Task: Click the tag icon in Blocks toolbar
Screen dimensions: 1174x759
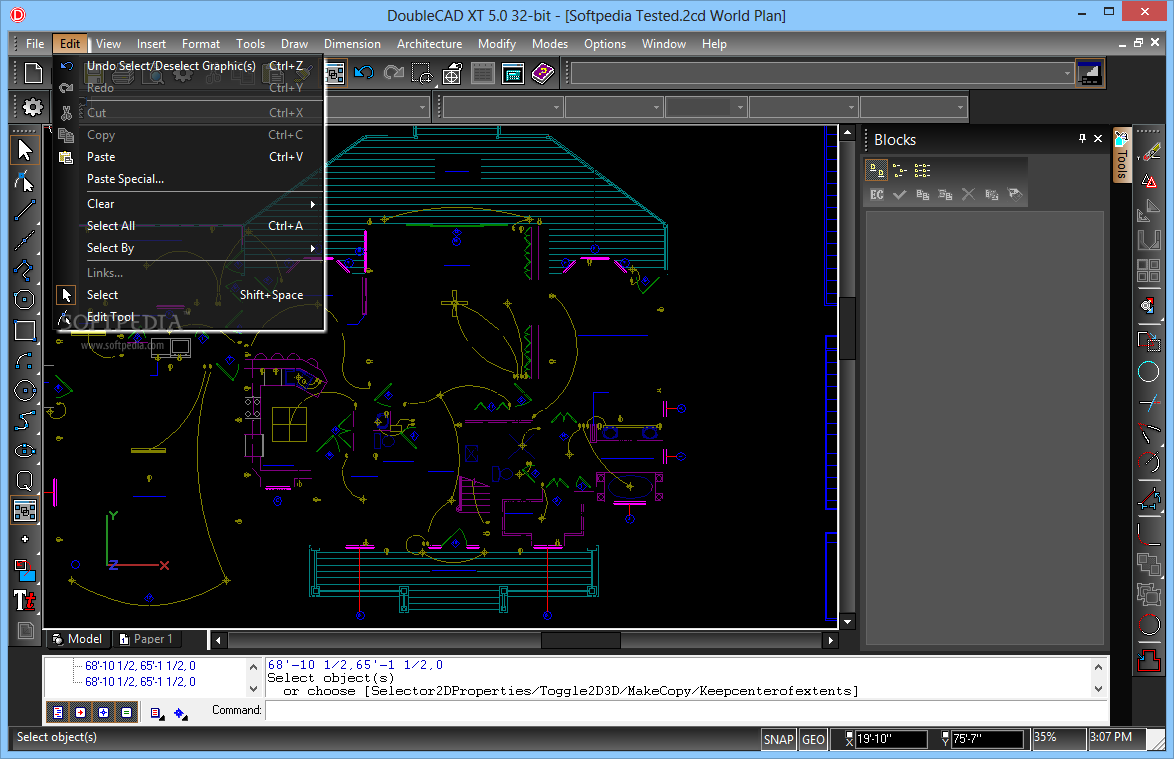Action: (x=1015, y=195)
